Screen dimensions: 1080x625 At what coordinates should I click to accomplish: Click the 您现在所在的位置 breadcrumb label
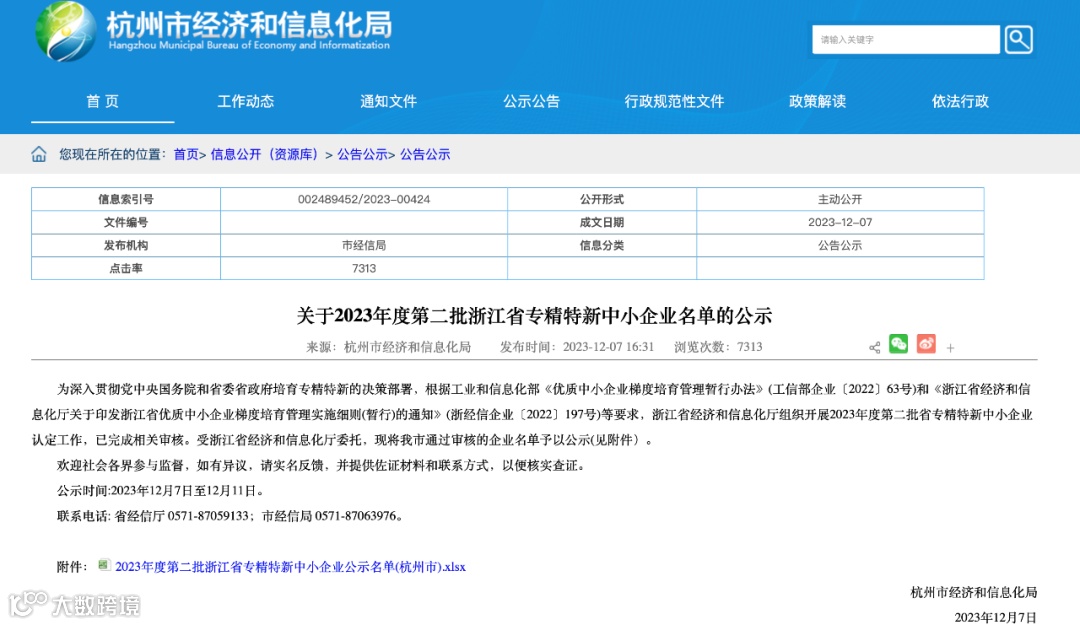[x=112, y=154]
